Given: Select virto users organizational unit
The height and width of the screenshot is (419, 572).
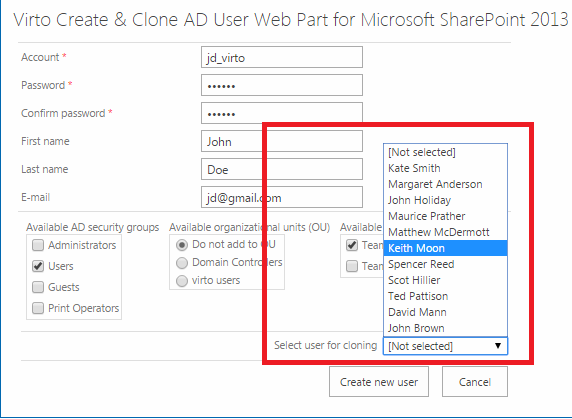Looking at the screenshot, I should point(182,281).
